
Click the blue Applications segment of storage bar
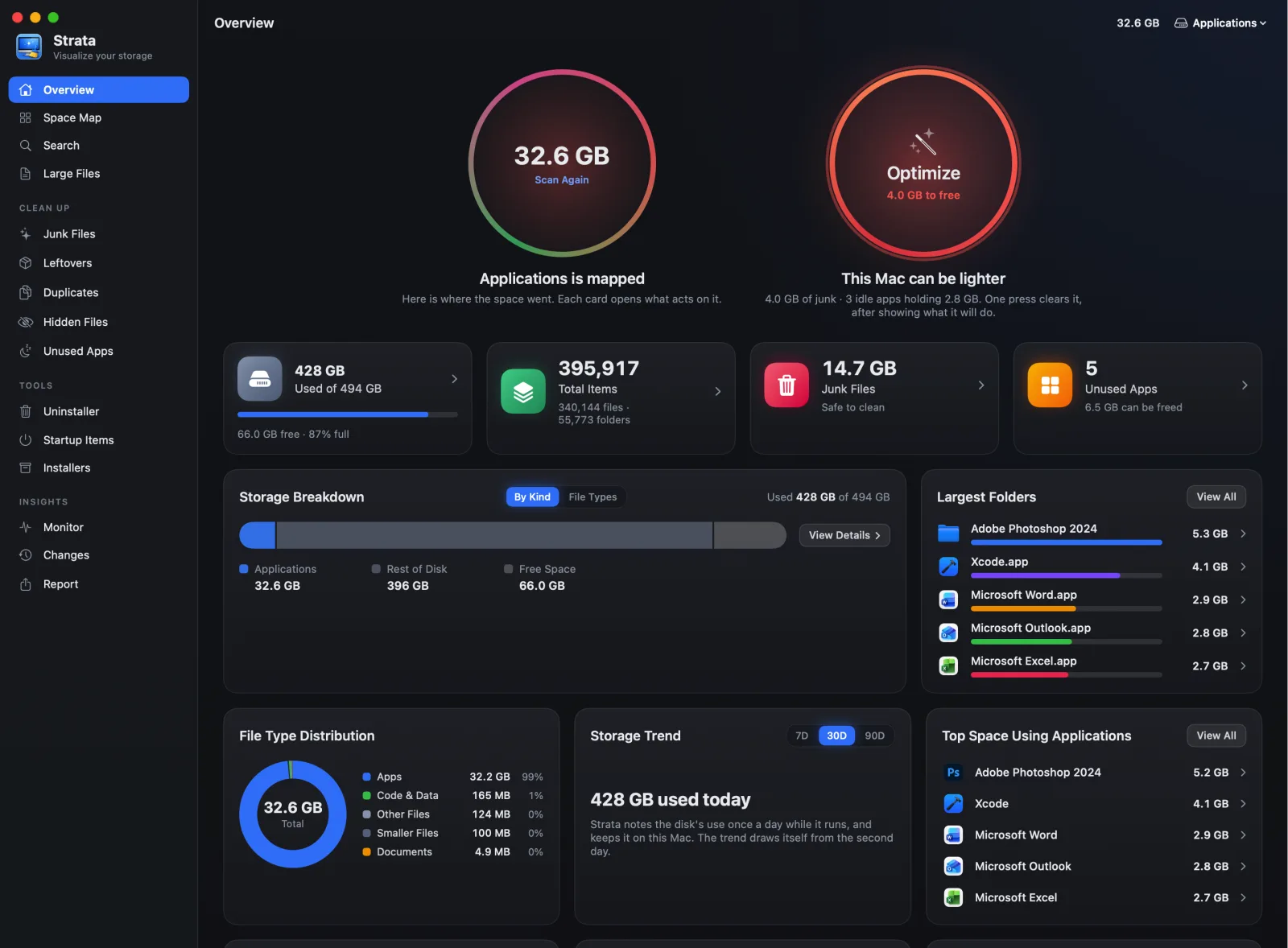coord(258,535)
